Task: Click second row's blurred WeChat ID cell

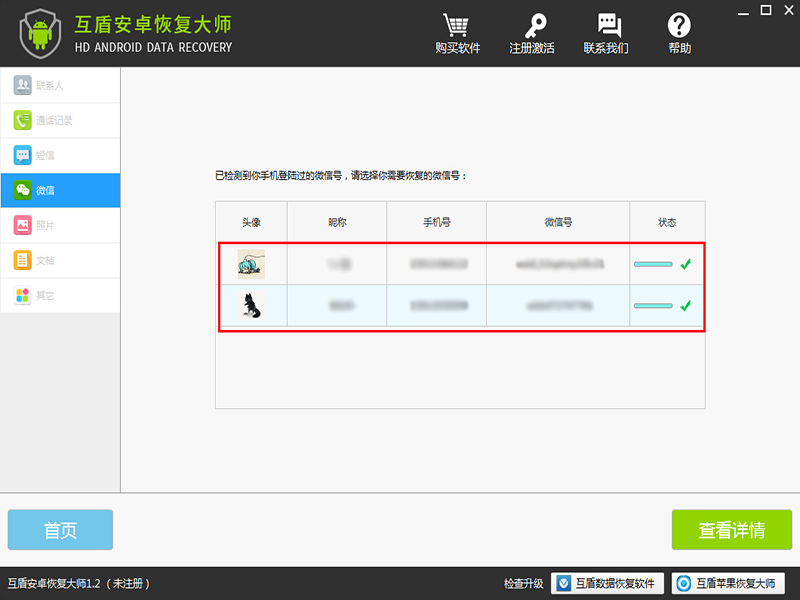Action: coord(558,306)
